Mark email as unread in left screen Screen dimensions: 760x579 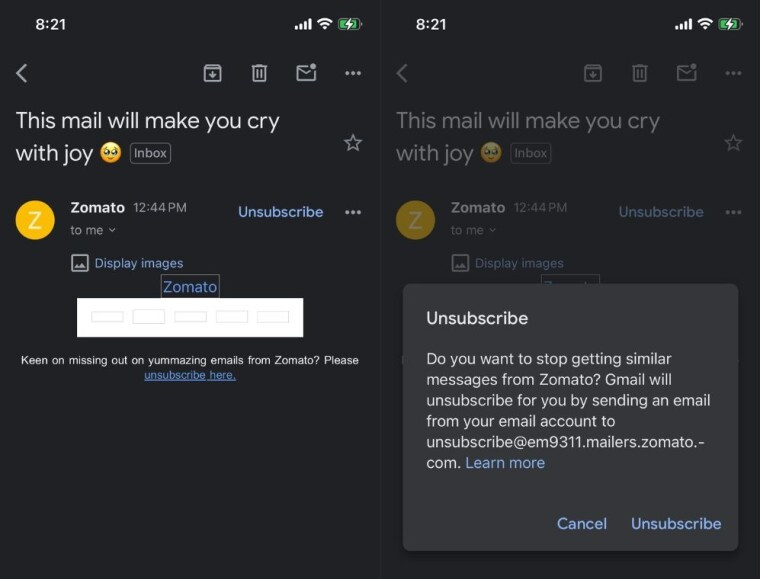306,73
